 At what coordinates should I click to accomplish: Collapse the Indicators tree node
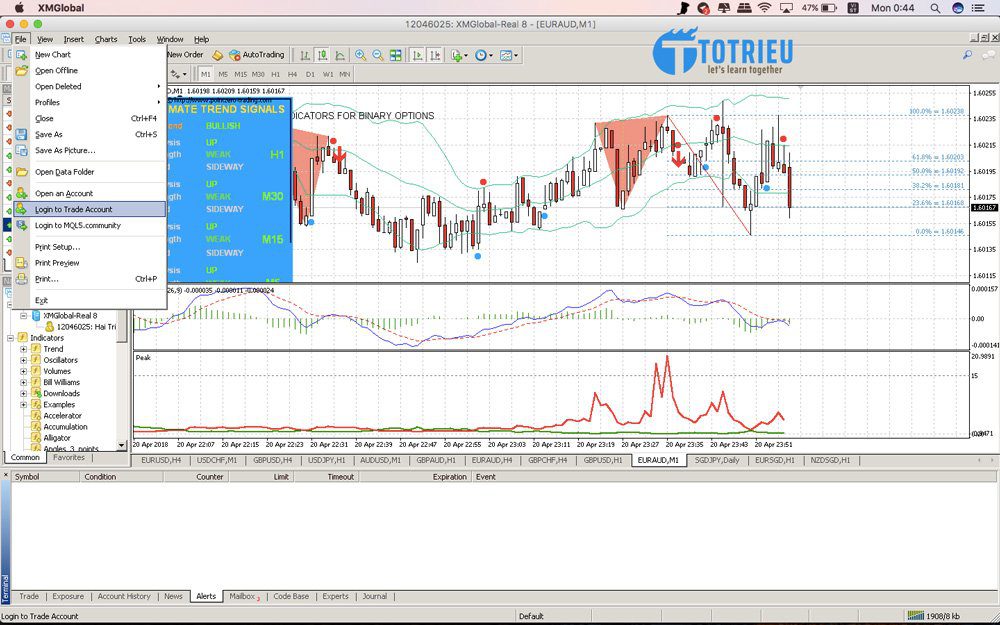[x=11, y=338]
